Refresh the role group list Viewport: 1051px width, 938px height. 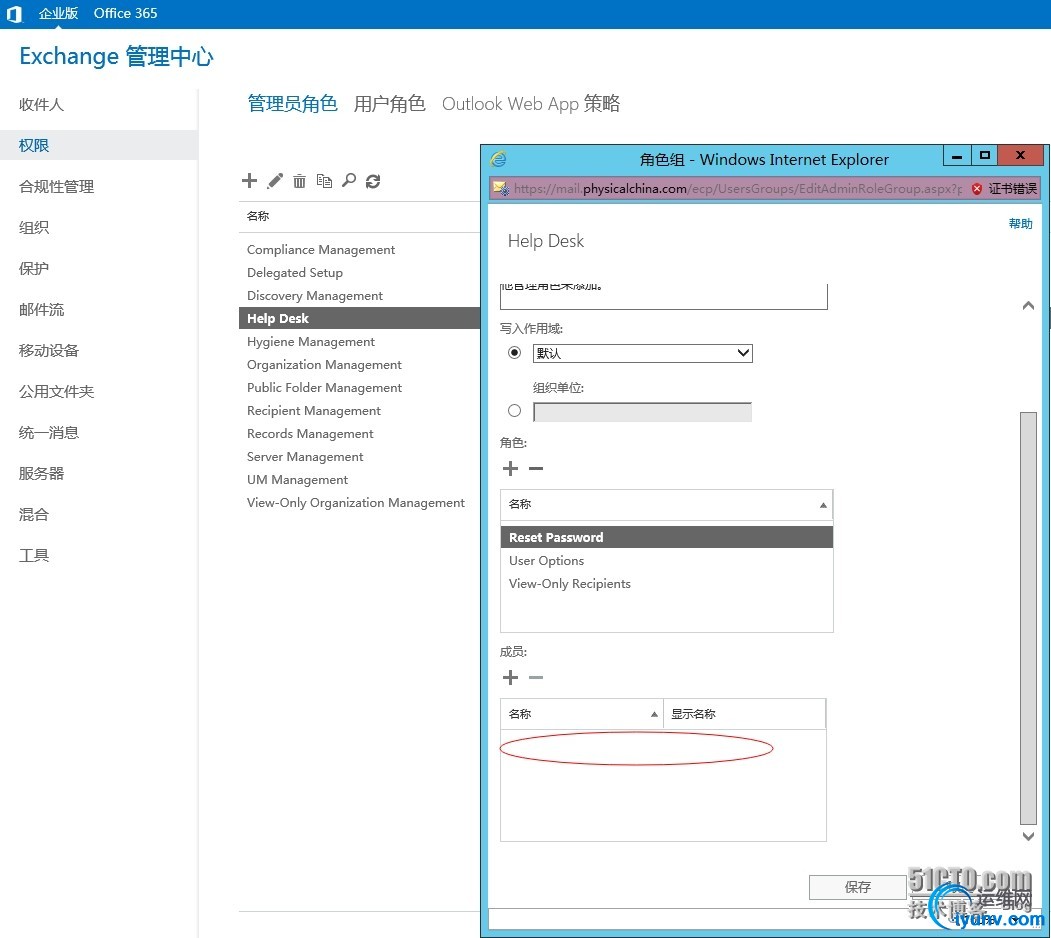pos(373,181)
